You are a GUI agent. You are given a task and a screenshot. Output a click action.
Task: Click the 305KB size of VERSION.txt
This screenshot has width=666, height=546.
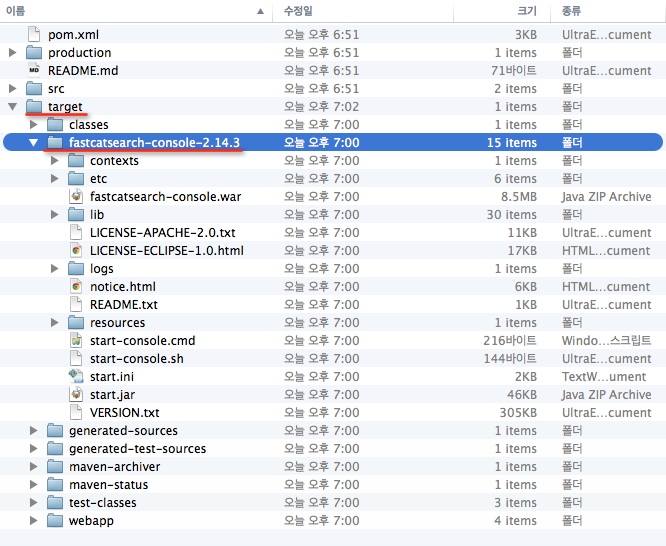[x=518, y=413]
